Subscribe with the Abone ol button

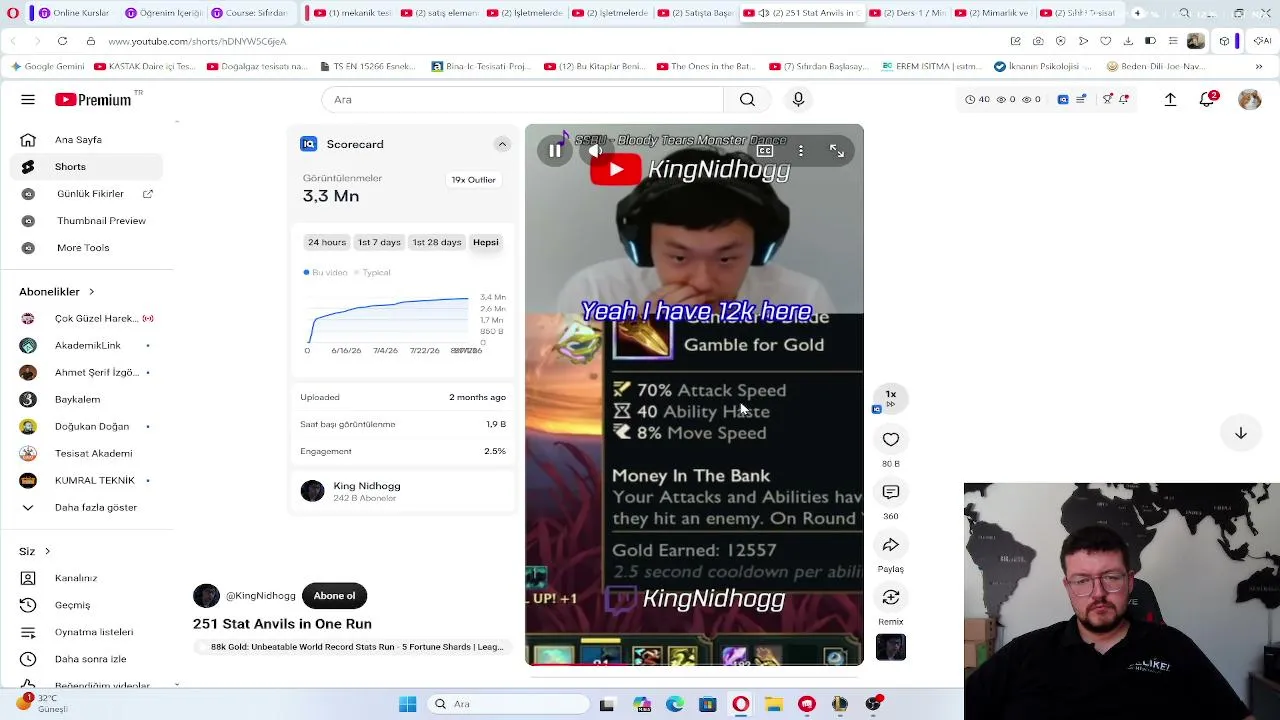click(x=334, y=596)
